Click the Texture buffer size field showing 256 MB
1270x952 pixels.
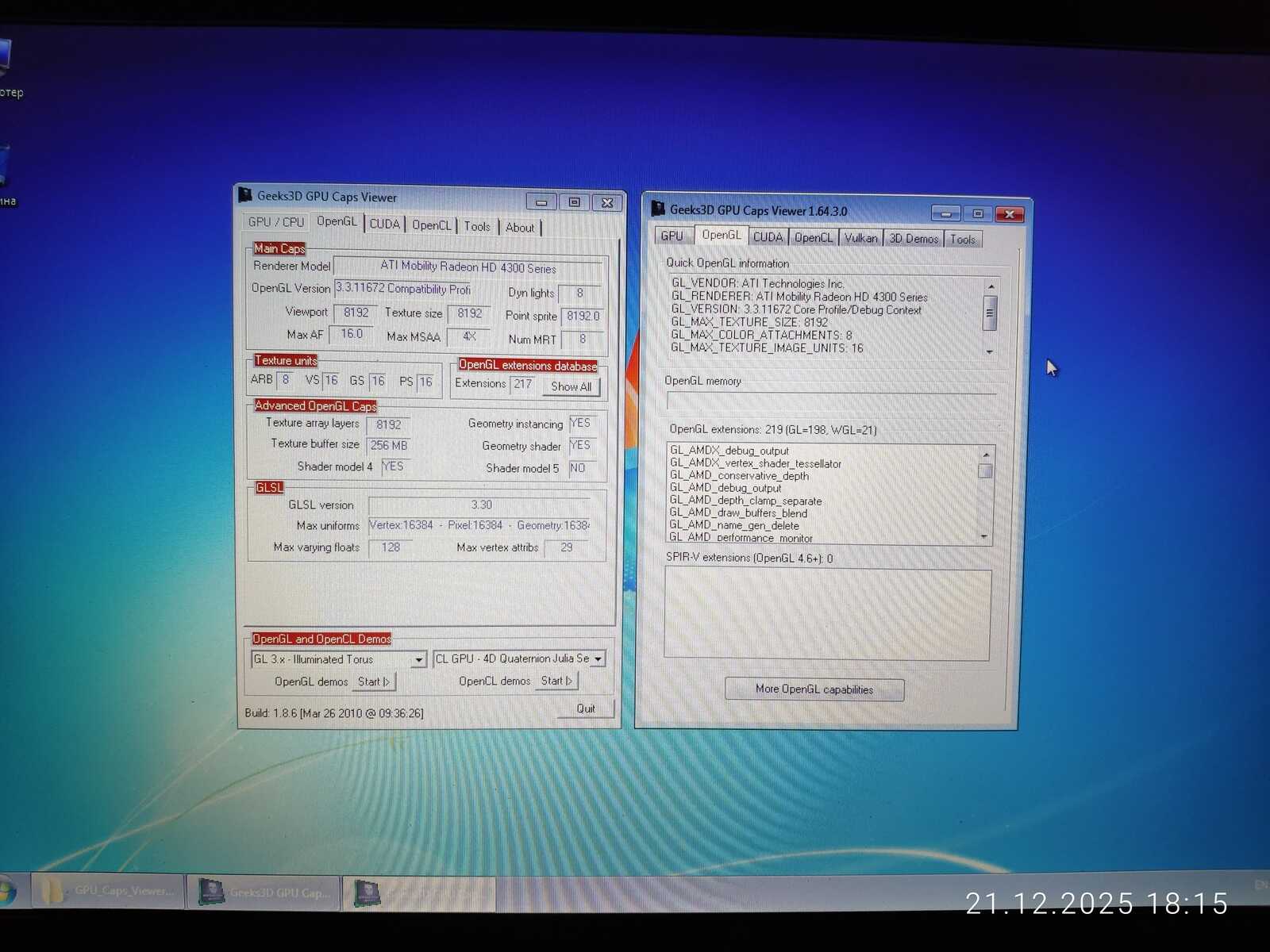click(390, 446)
